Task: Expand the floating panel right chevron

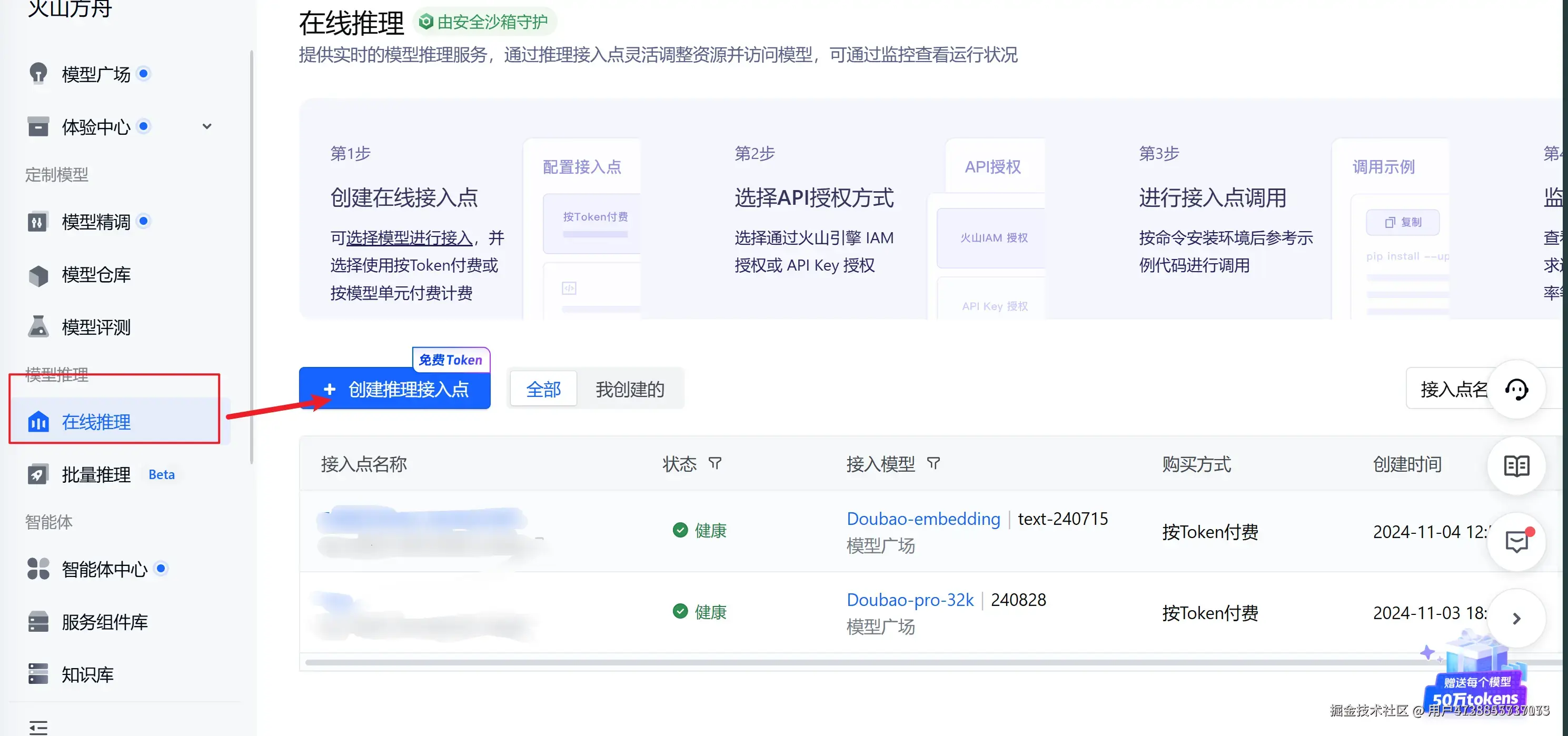Action: coord(1516,619)
